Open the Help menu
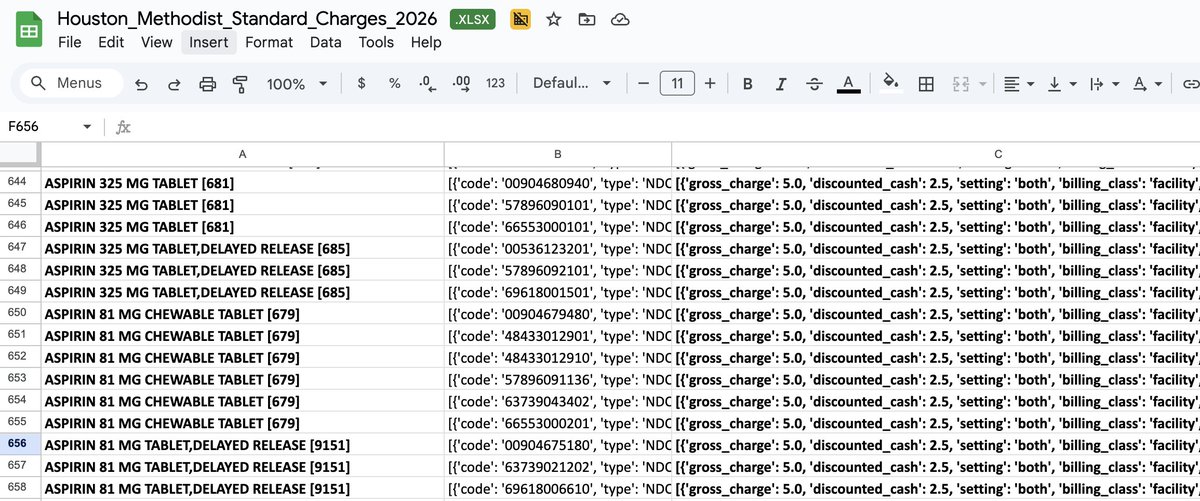 tap(425, 42)
